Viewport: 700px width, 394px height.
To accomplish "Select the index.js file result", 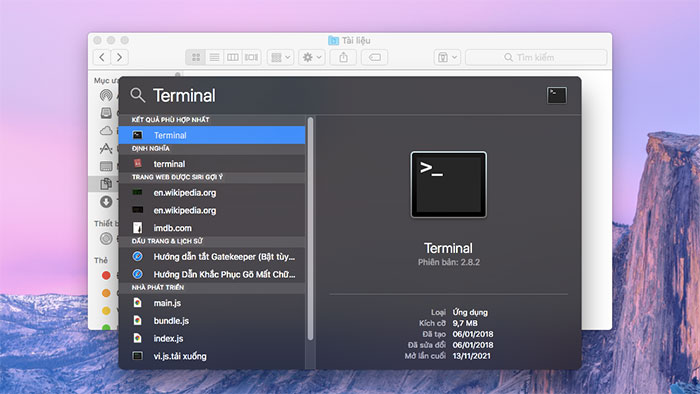I will click(212, 338).
